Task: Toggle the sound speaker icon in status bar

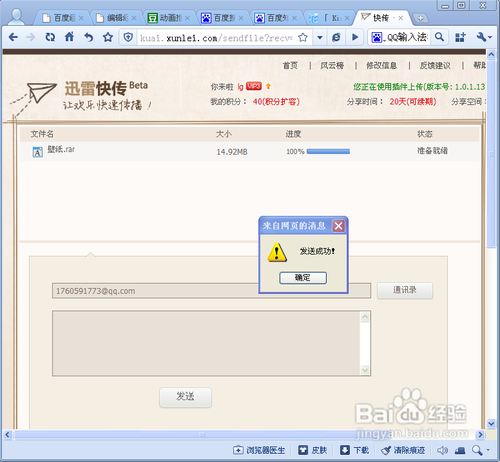Action: pyautogui.click(x=442, y=450)
